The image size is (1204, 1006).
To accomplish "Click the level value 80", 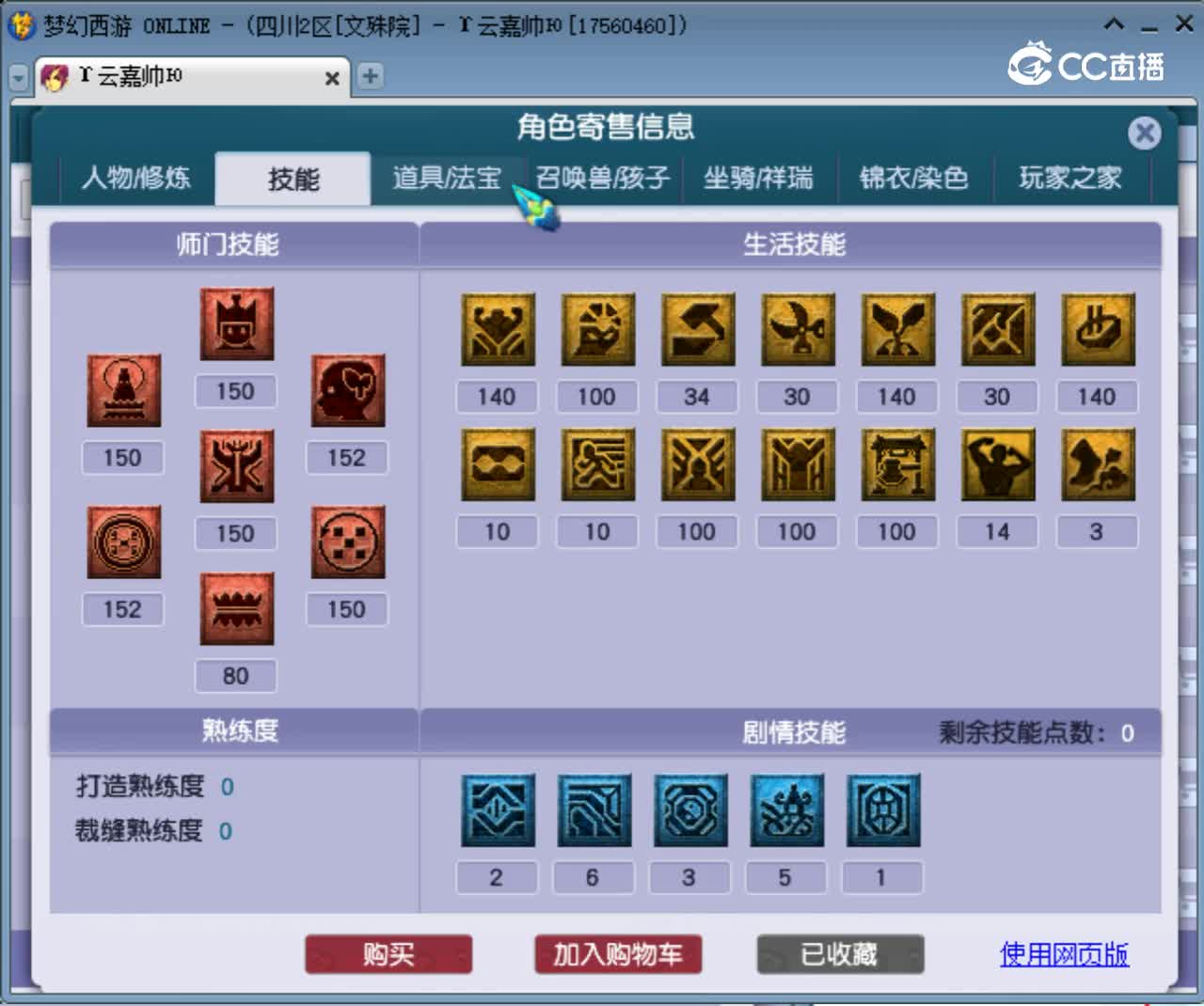I will 236,676.
